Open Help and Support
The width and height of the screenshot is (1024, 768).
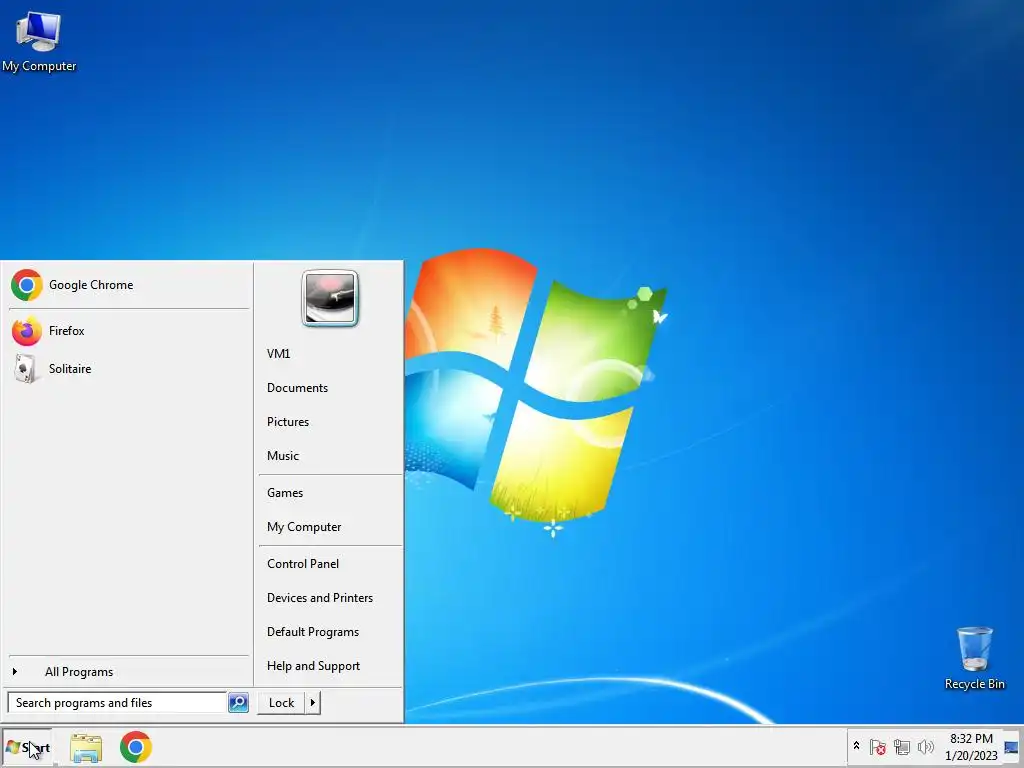click(330, 665)
